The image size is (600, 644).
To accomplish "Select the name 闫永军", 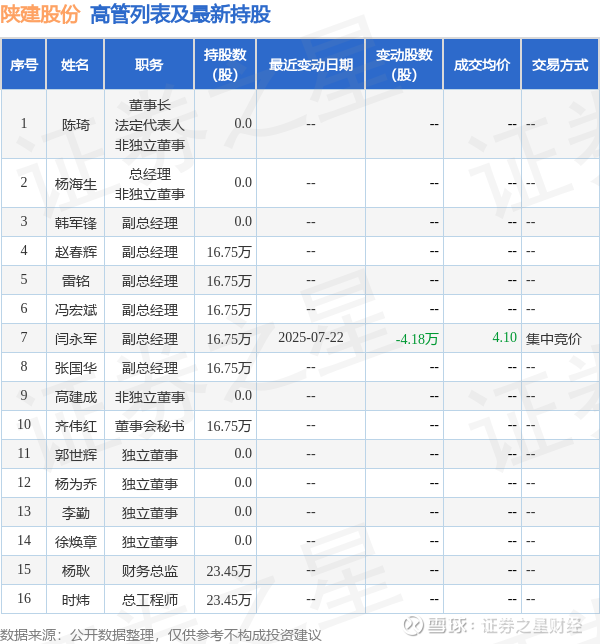I will [76, 339].
